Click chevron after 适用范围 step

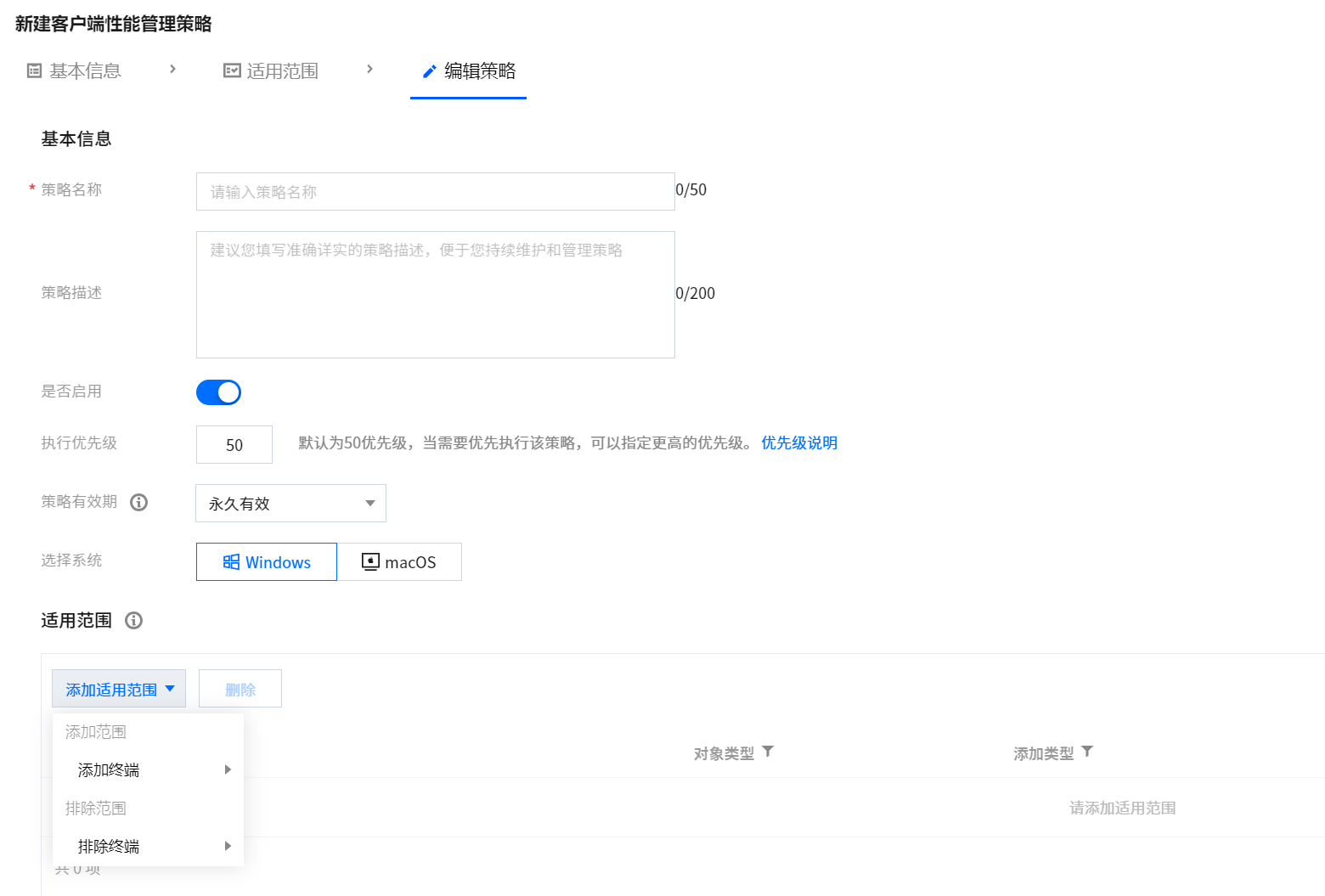coord(369,69)
